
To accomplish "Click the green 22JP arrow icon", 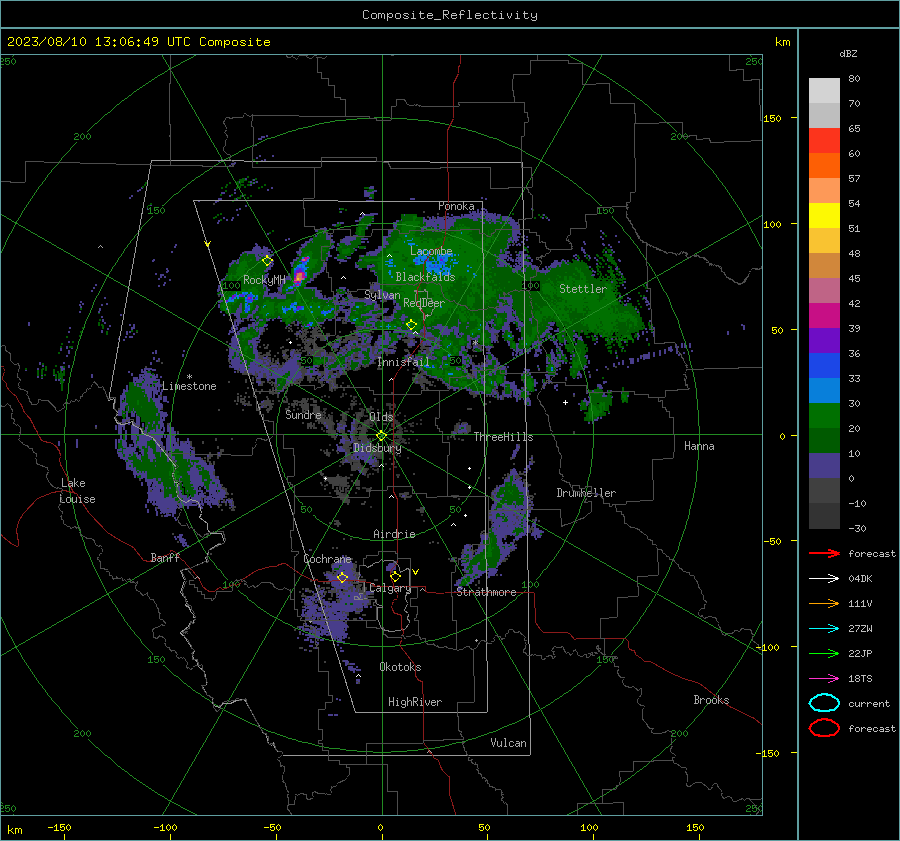I will (x=824, y=653).
